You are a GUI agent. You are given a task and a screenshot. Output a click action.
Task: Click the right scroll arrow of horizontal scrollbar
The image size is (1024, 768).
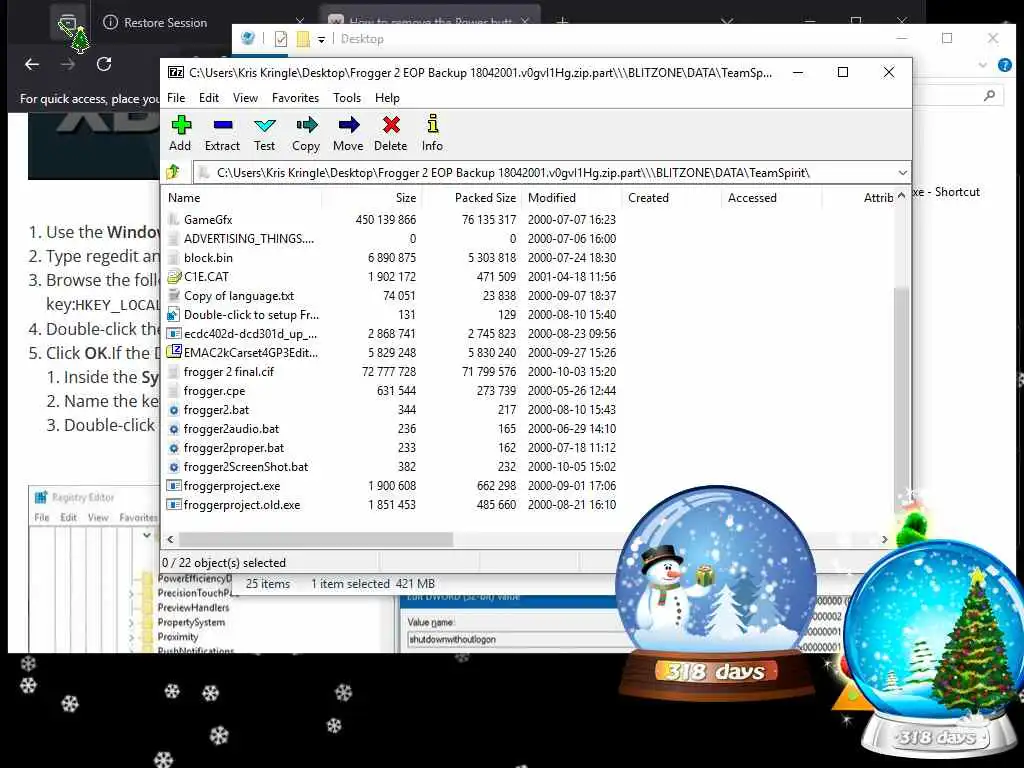pos(885,539)
